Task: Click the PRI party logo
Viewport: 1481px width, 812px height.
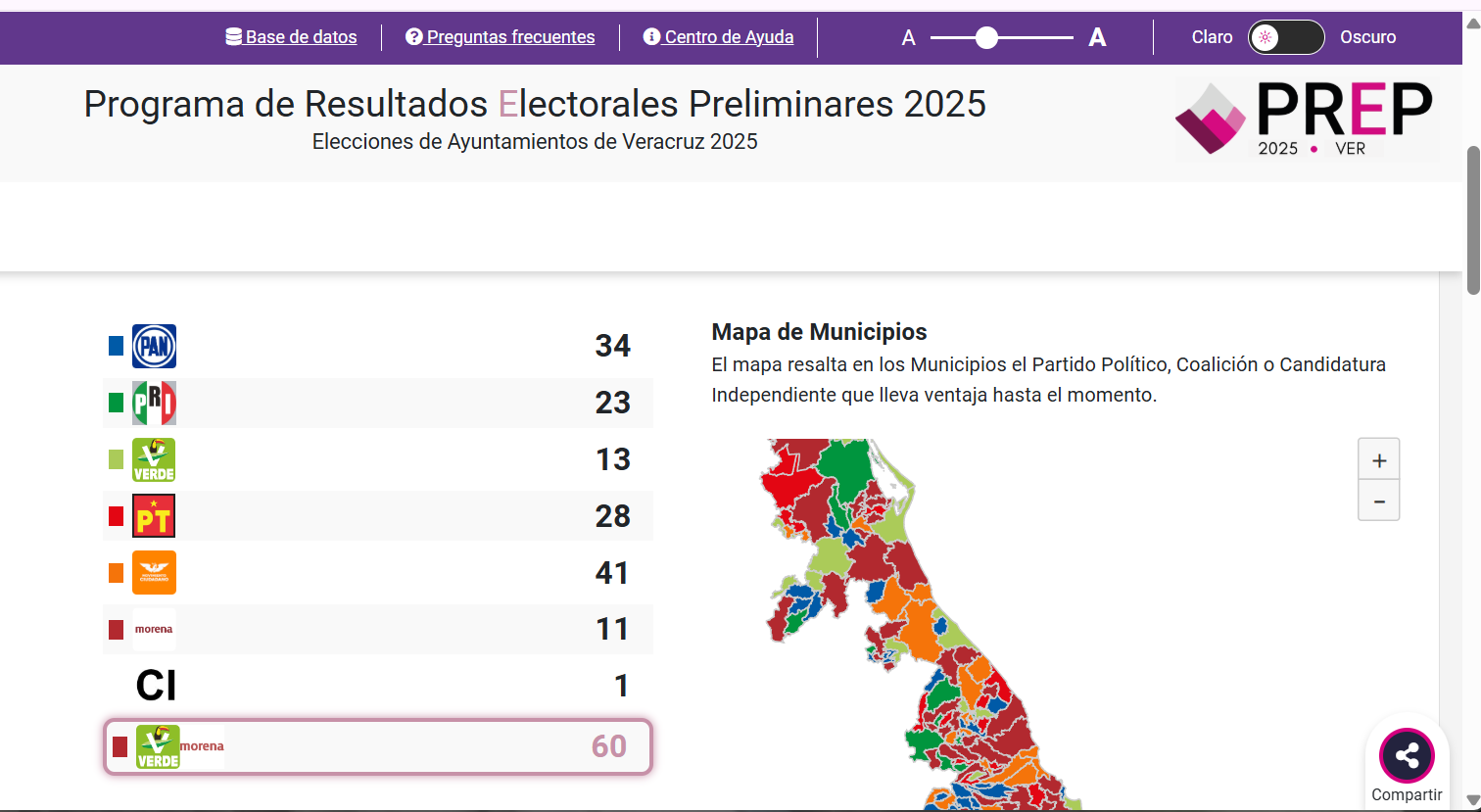Action: (x=154, y=403)
